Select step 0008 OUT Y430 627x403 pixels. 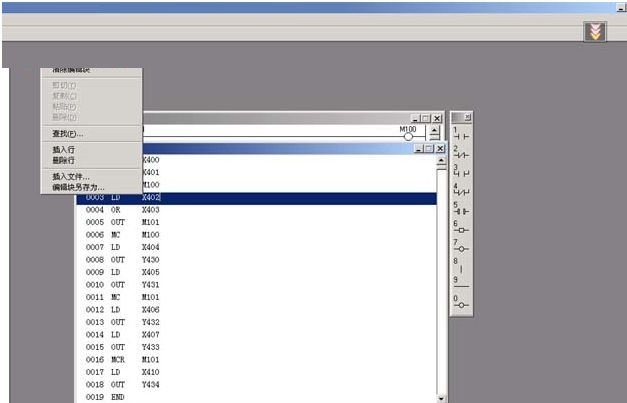pos(256,260)
